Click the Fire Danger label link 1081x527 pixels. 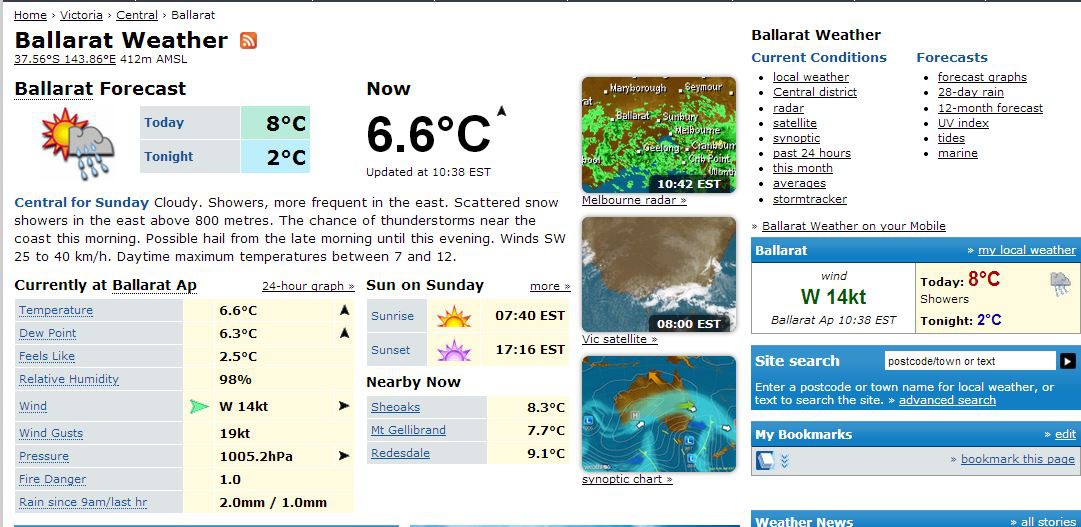[x=52, y=479]
